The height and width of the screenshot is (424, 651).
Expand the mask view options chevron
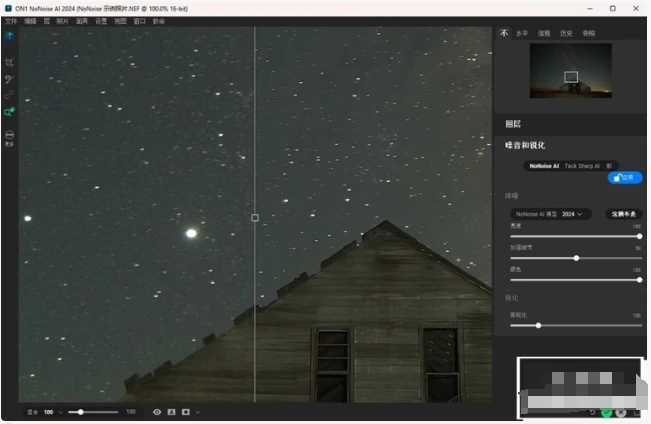(198, 412)
